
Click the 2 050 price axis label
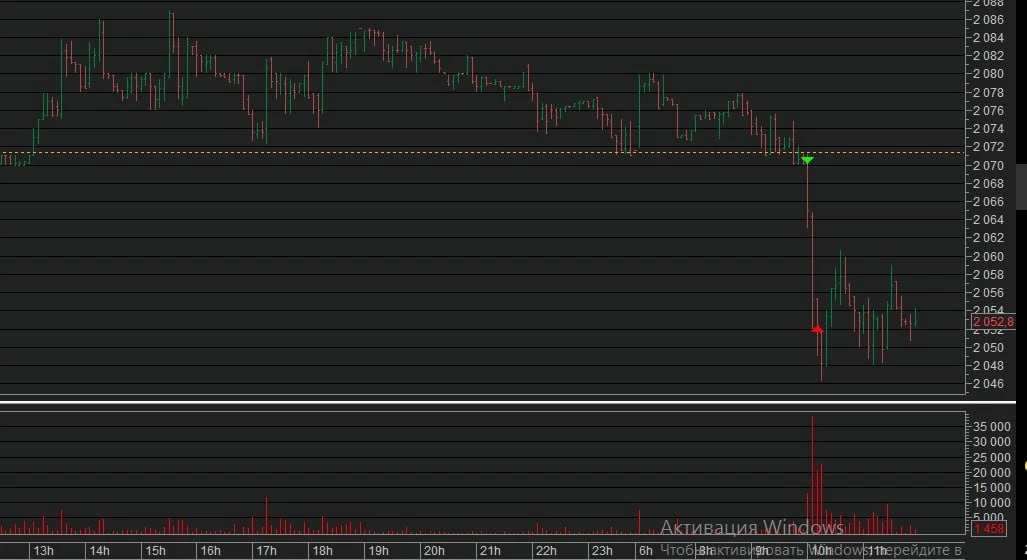point(988,347)
